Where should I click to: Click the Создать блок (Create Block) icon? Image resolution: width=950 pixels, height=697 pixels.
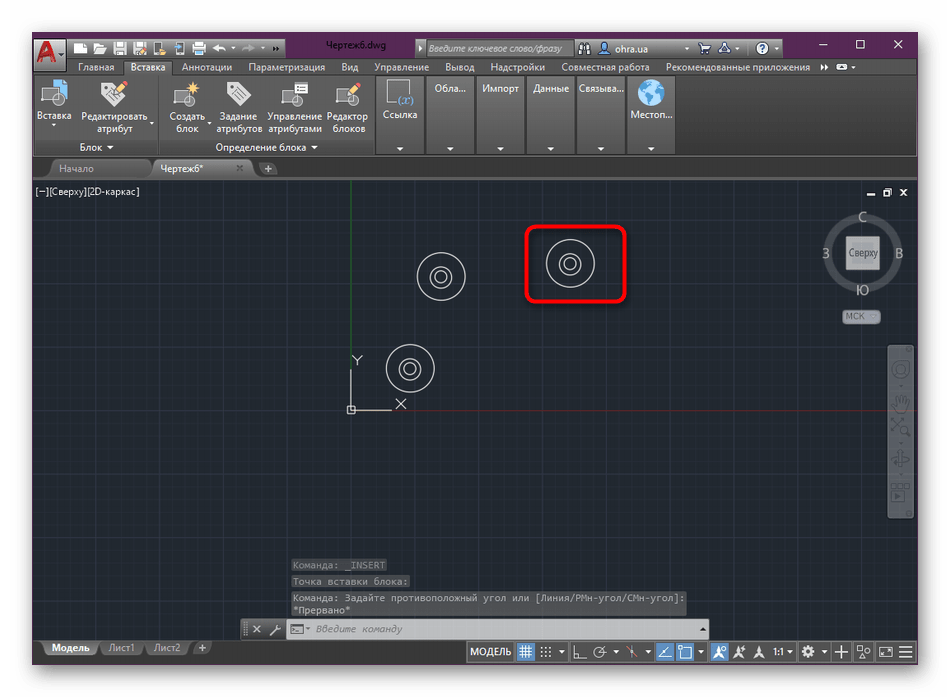point(187,96)
